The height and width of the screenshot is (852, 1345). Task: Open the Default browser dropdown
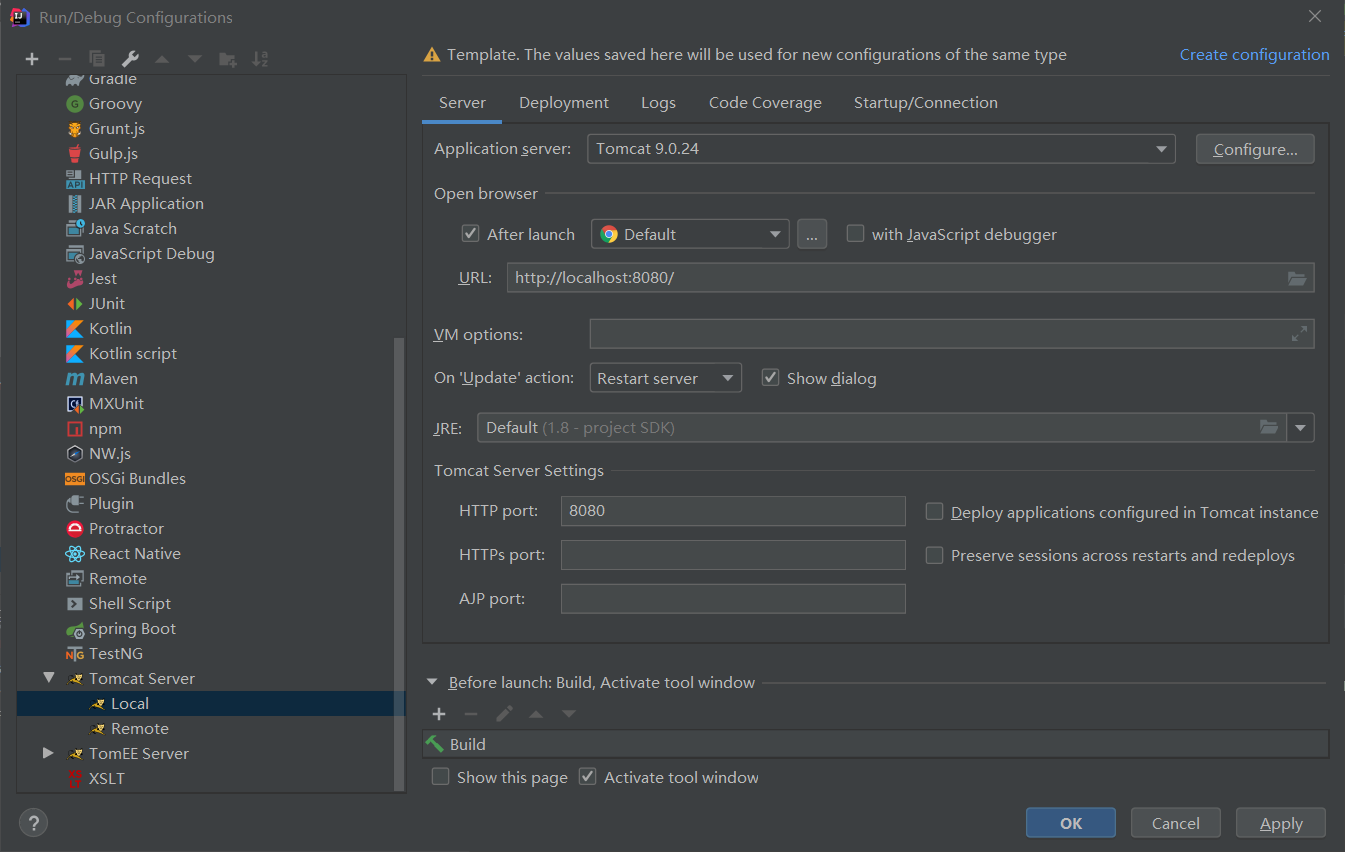coord(690,234)
